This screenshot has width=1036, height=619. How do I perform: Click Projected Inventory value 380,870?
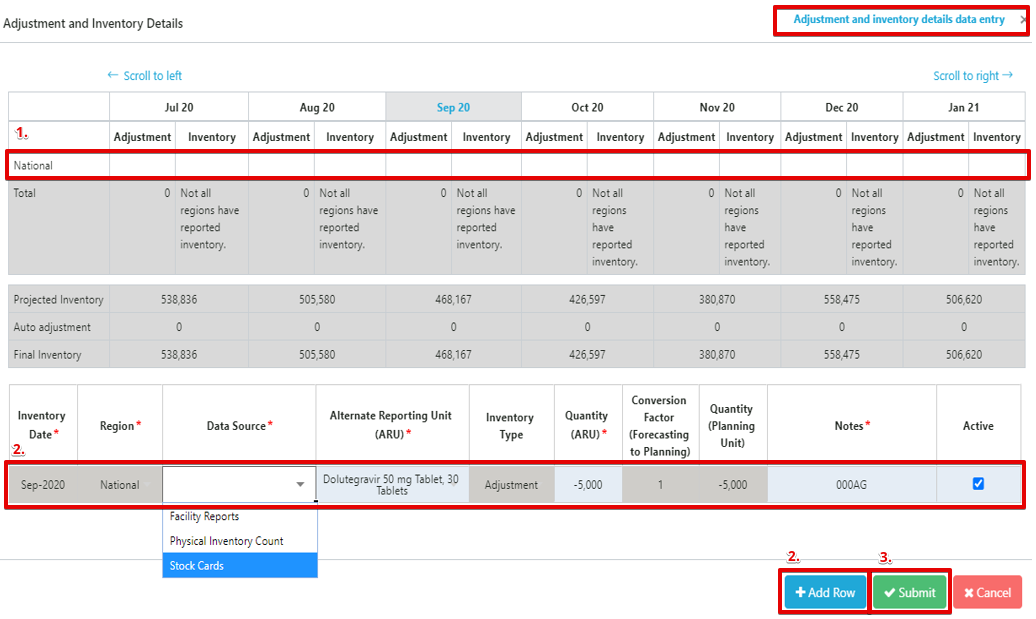coord(717,299)
